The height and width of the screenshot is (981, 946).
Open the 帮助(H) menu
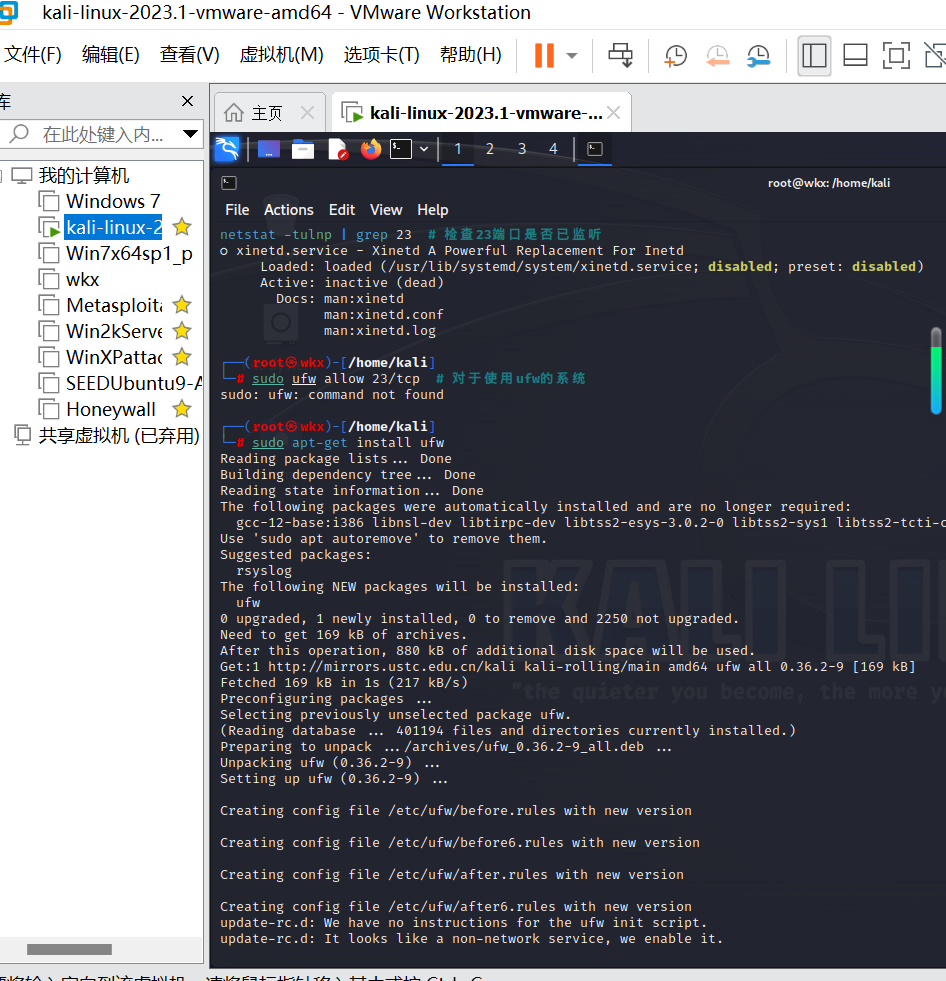(x=470, y=55)
